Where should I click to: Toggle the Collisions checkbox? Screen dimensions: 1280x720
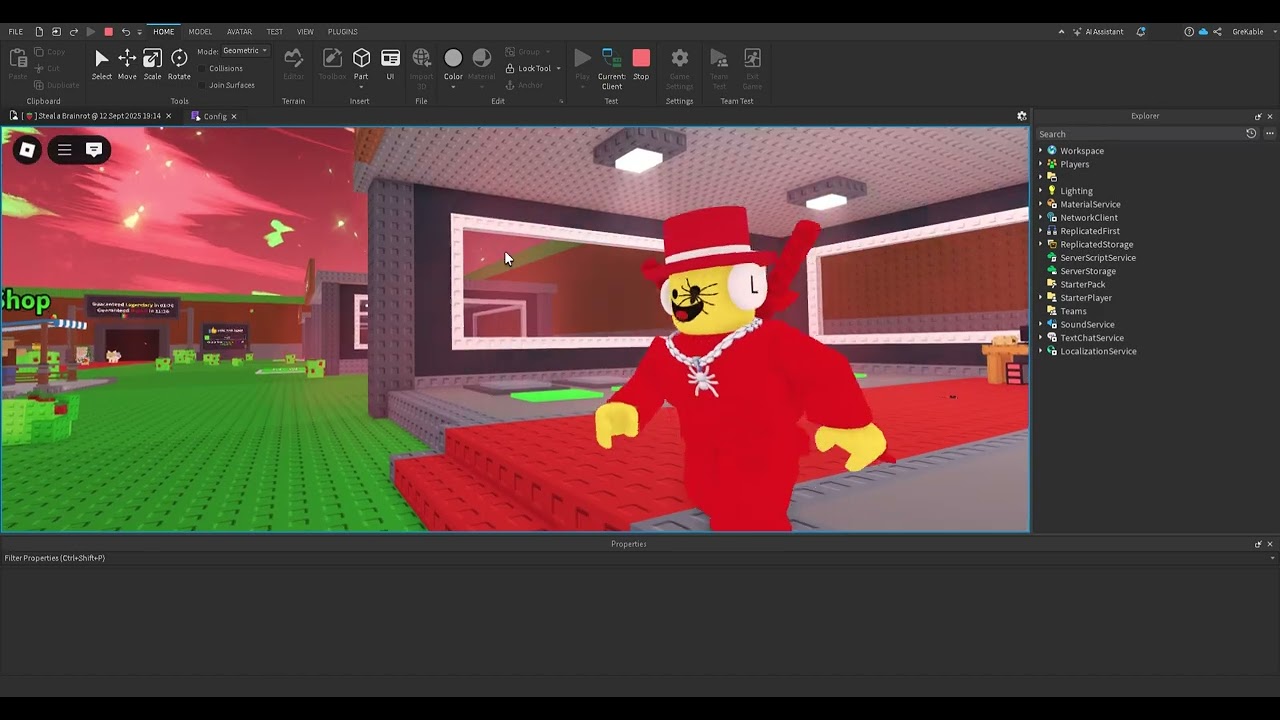(x=202, y=68)
